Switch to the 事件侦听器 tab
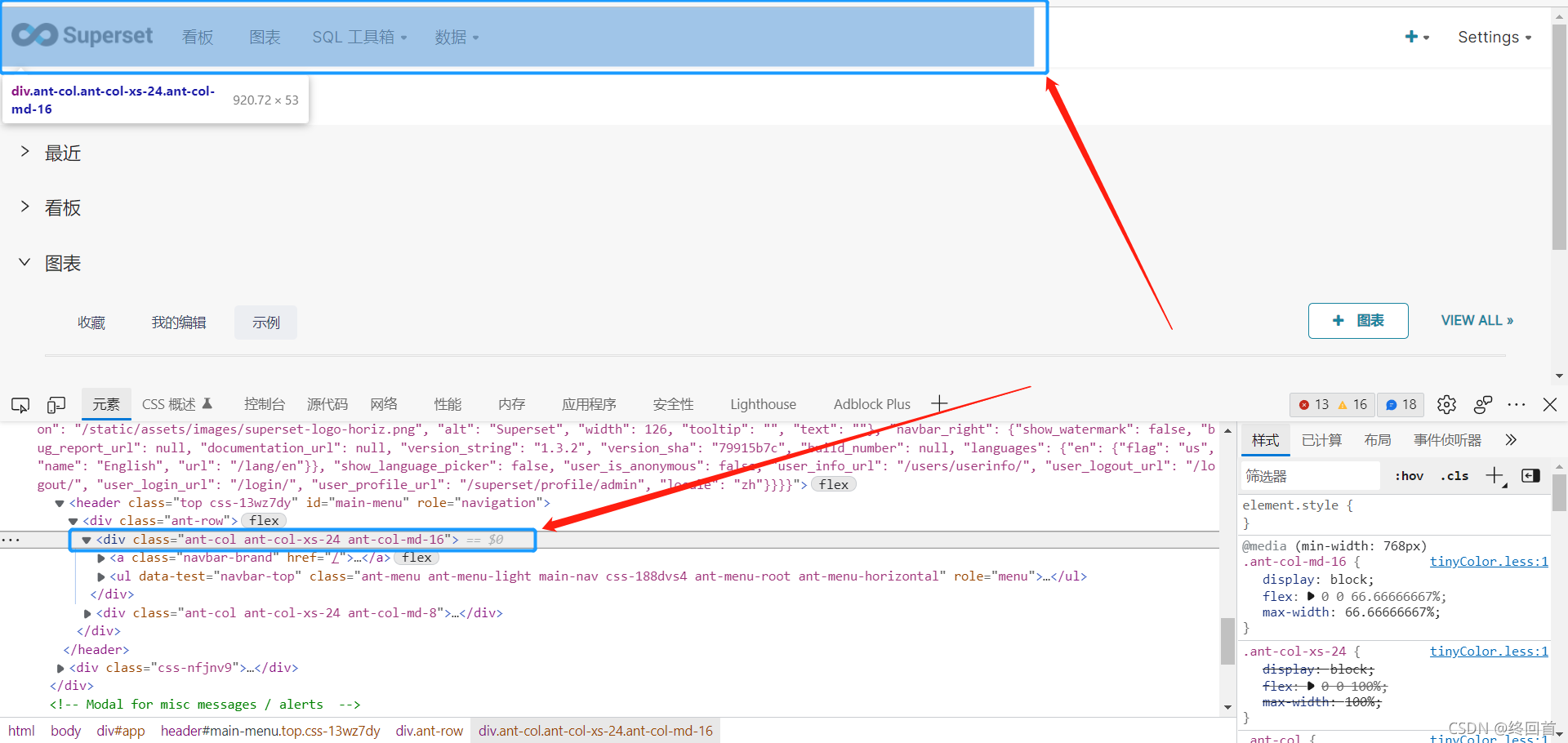This screenshot has height=743, width=1568. pyautogui.click(x=1447, y=440)
